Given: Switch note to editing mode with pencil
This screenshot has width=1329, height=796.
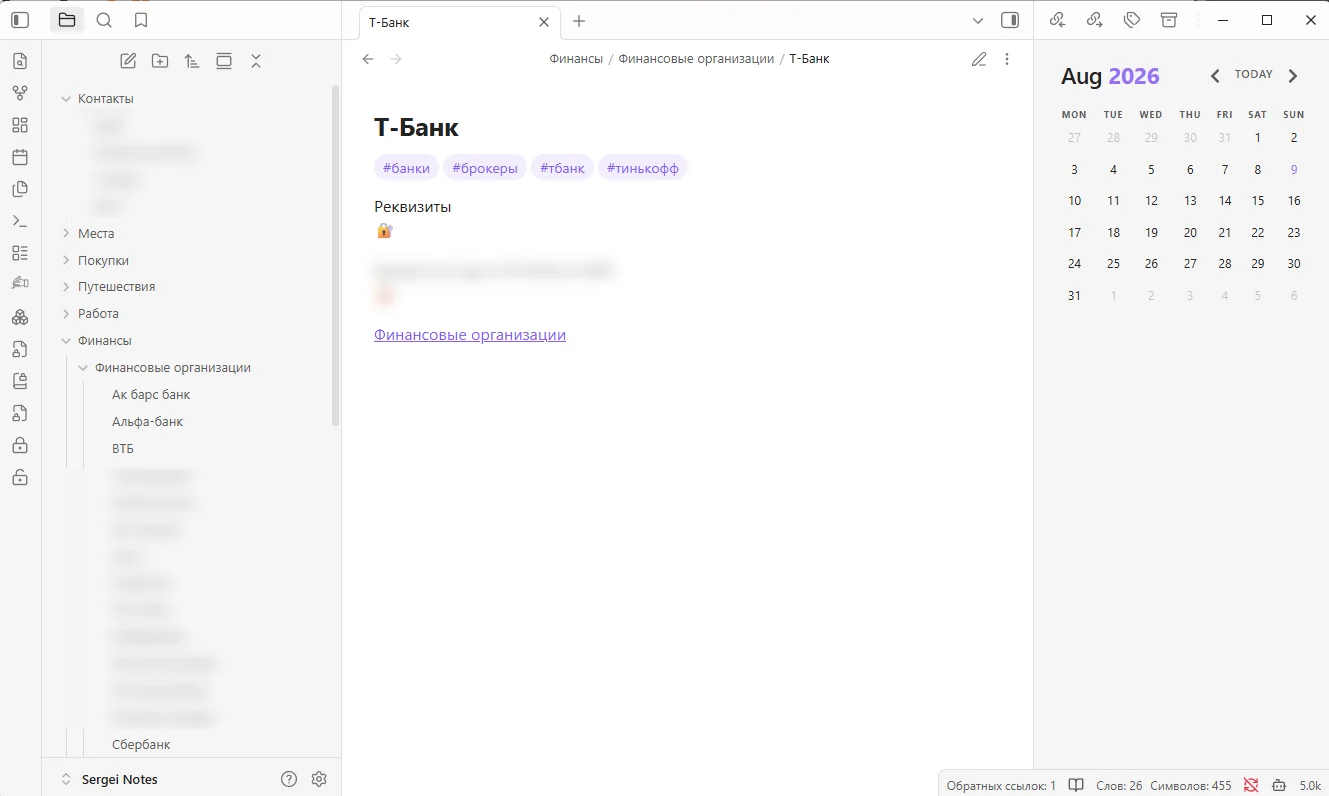Looking at the screenshot, I should tap(979, 59).
